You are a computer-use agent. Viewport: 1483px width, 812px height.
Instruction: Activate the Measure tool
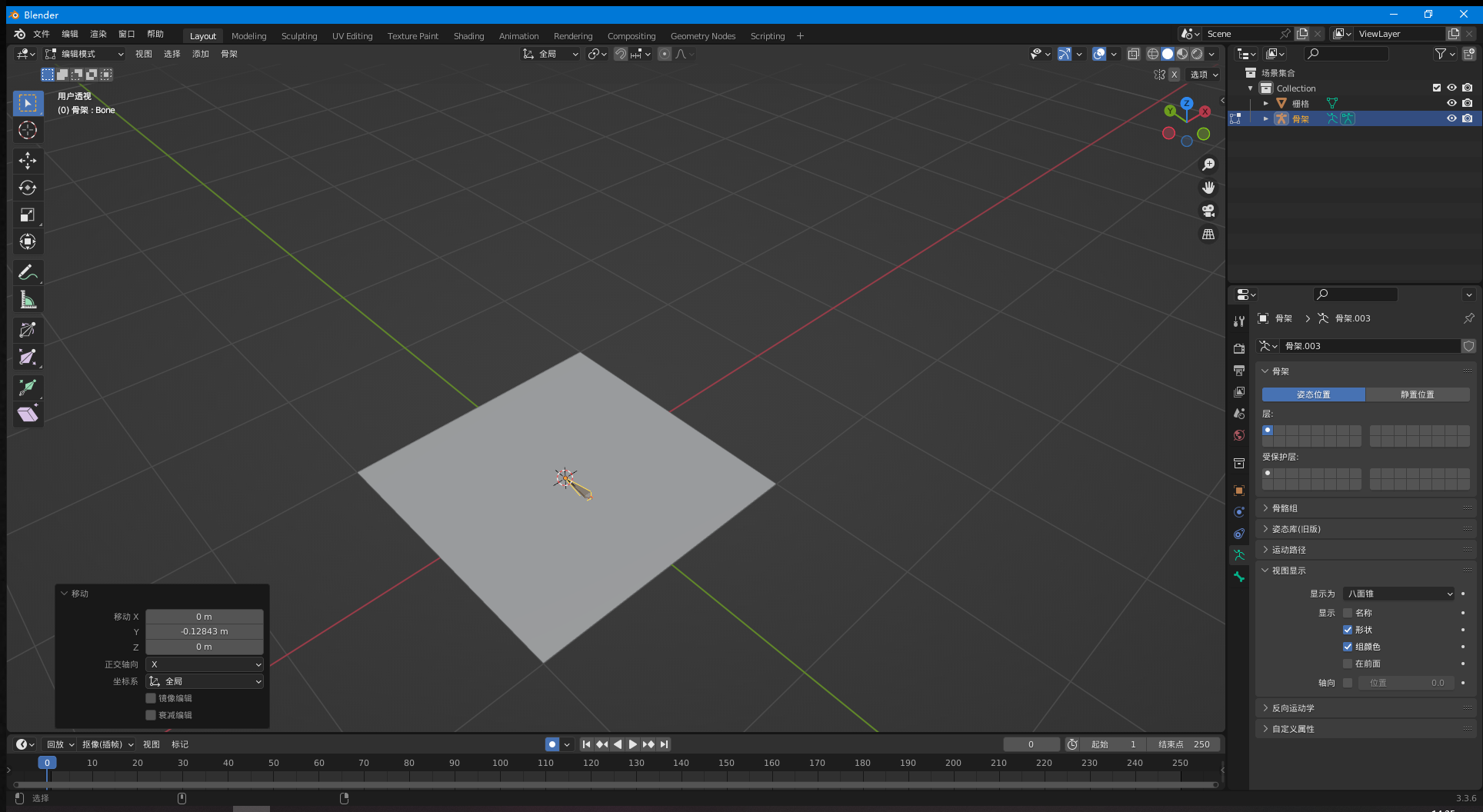pos(28,299)
